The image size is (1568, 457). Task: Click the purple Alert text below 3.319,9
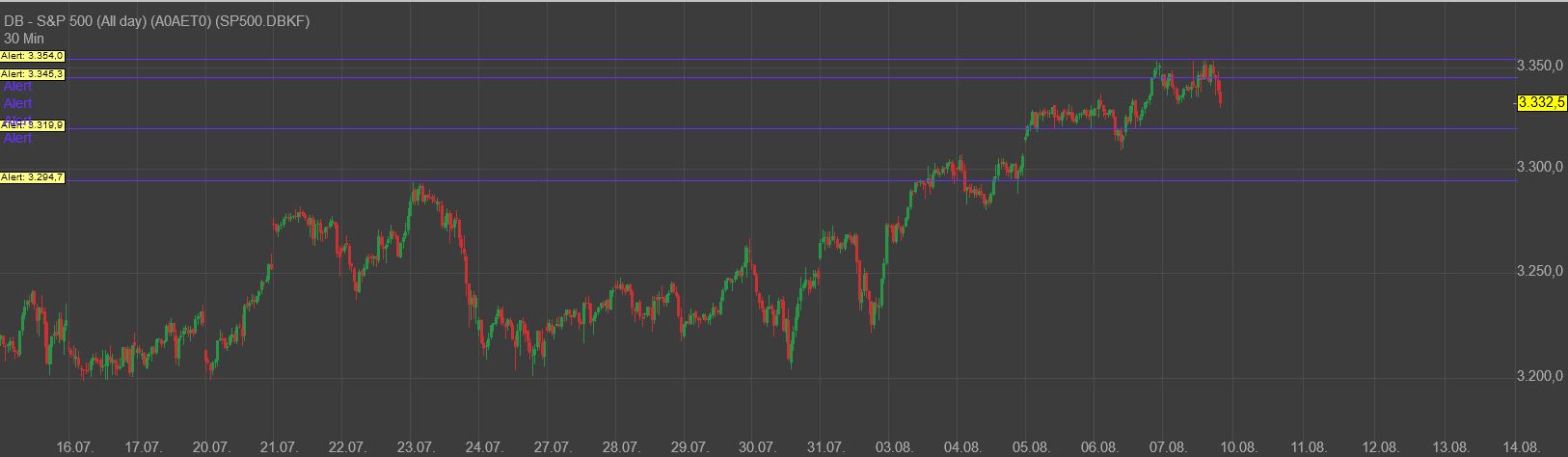[x=17, y=139]
